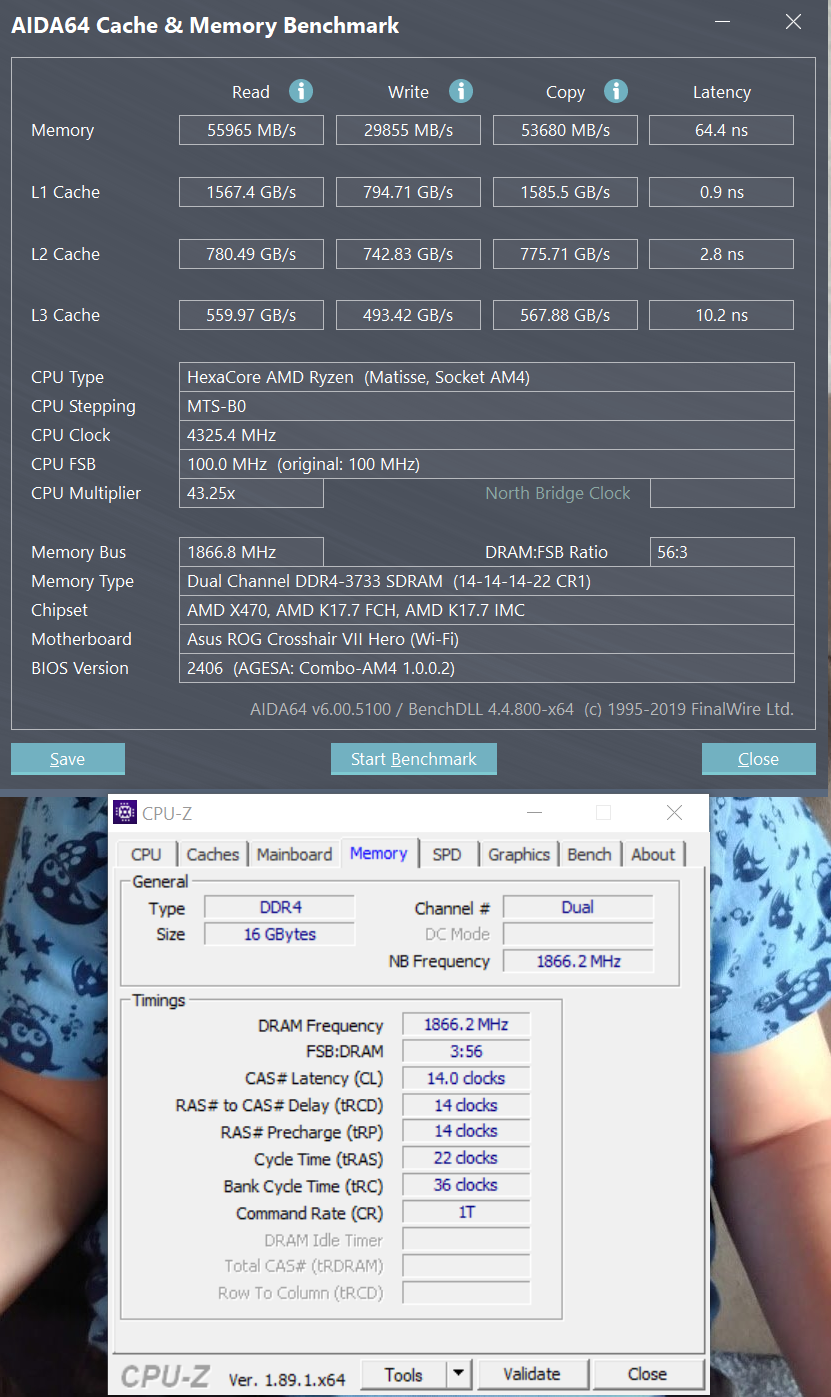Click the CPU Multiplier 43.25x field
This screenshot has height=1397, width=831.
click(251, 493)
